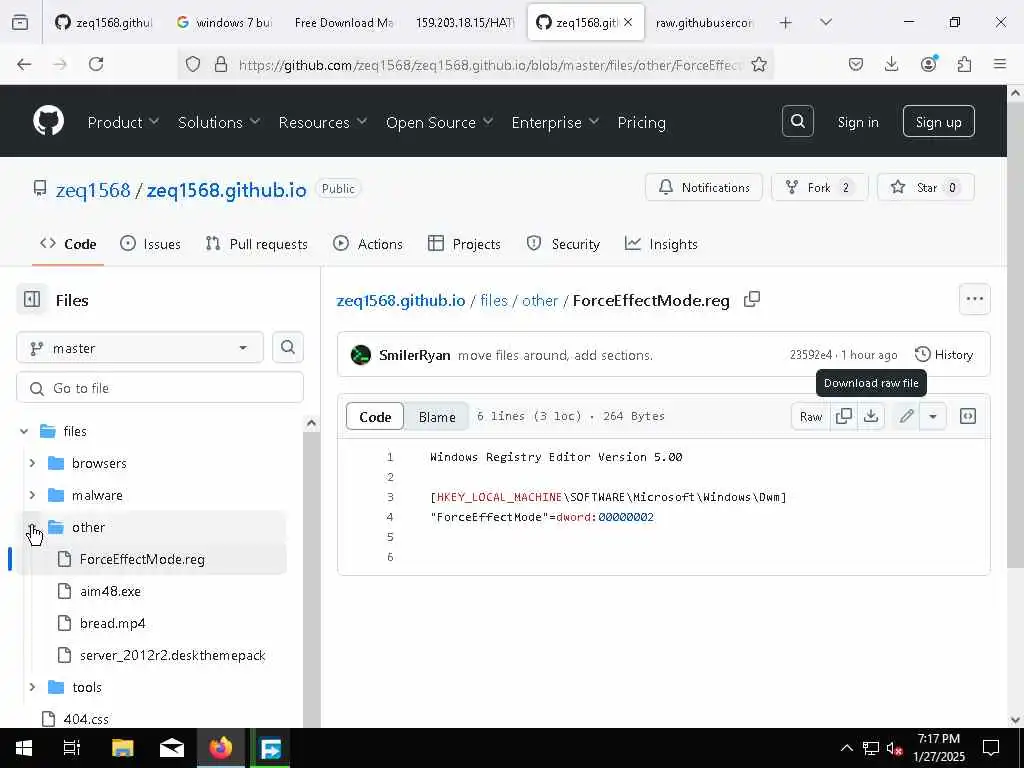
Task: Bookmark this page with the star icon
Action: (x=758, y=64)
